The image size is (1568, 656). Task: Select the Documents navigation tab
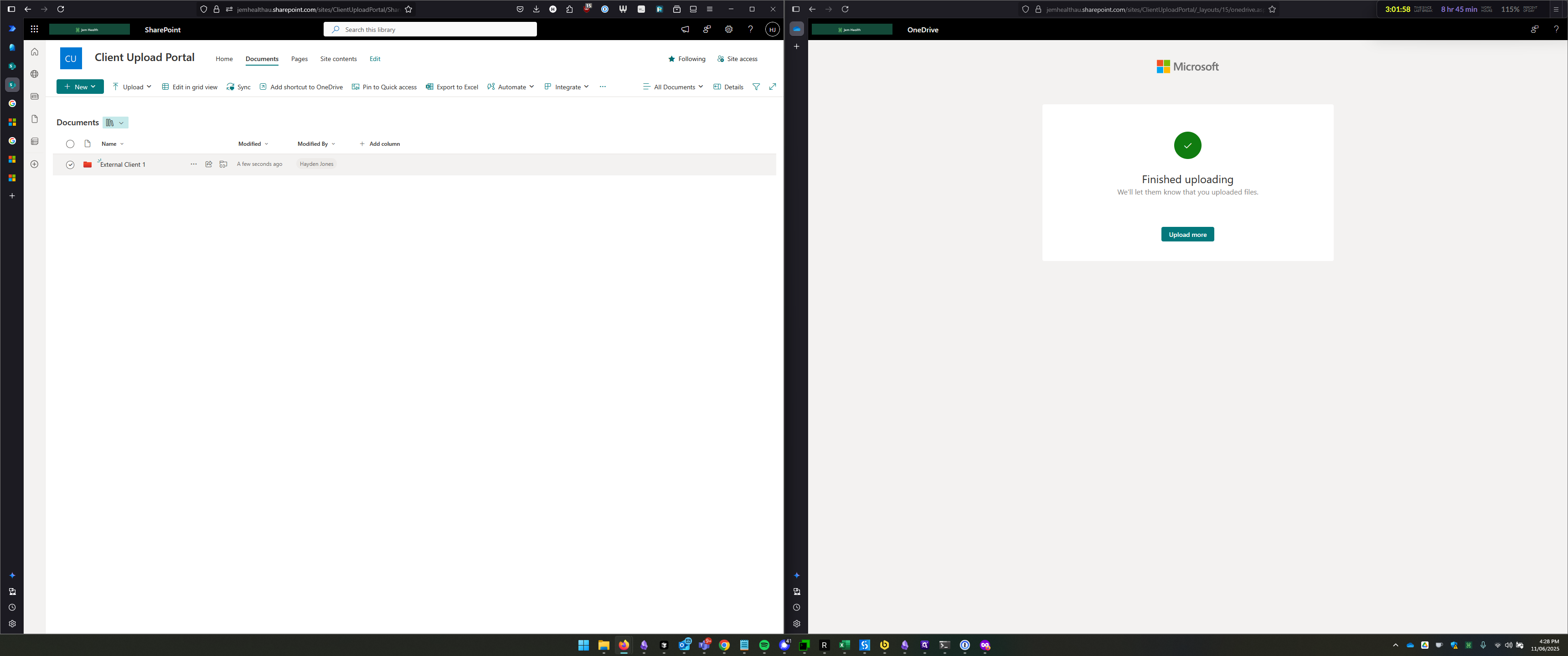click(262, 59)
